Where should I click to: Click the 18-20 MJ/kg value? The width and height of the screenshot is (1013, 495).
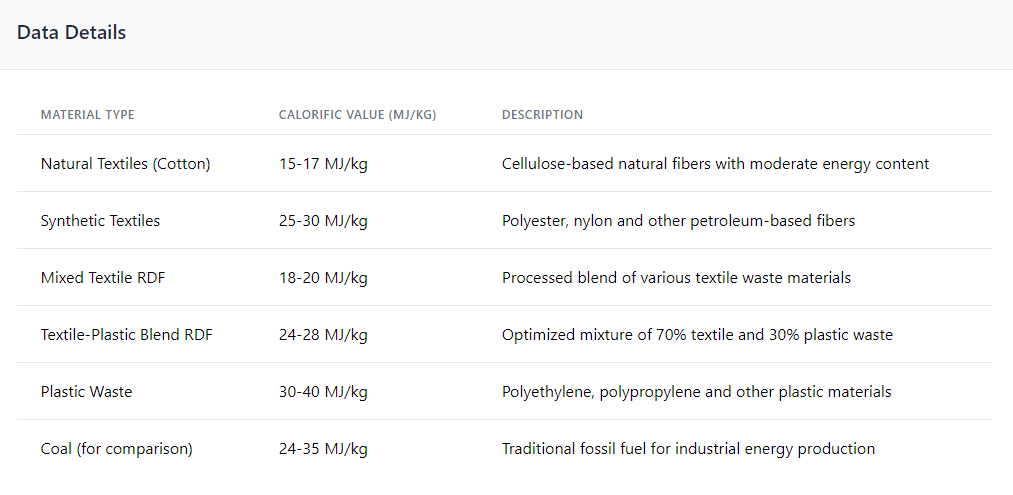click(323, 278)
